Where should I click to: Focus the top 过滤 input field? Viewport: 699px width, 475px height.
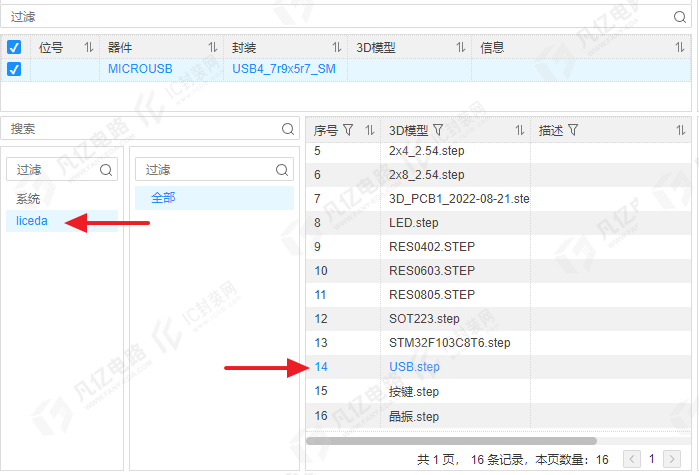[x=345, y=17]
